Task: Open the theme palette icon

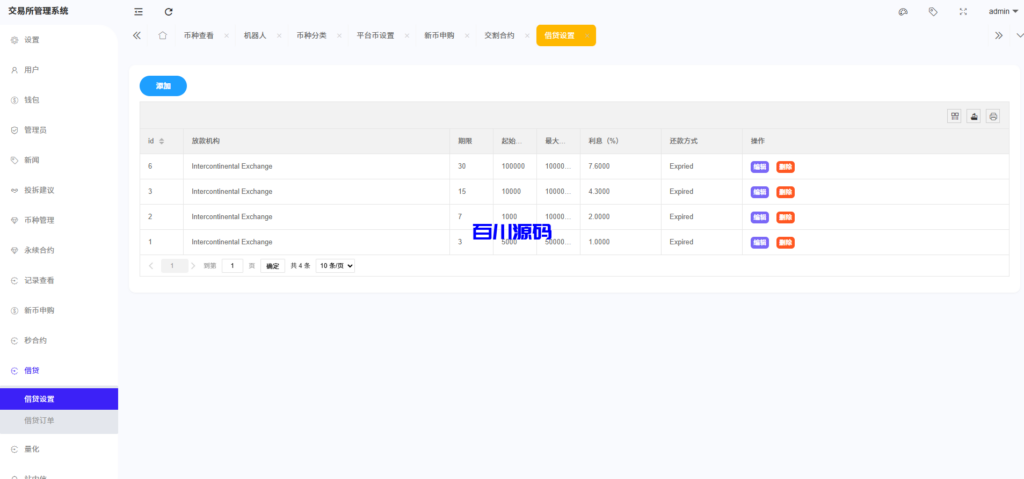Action: click(x=903, y=12)
